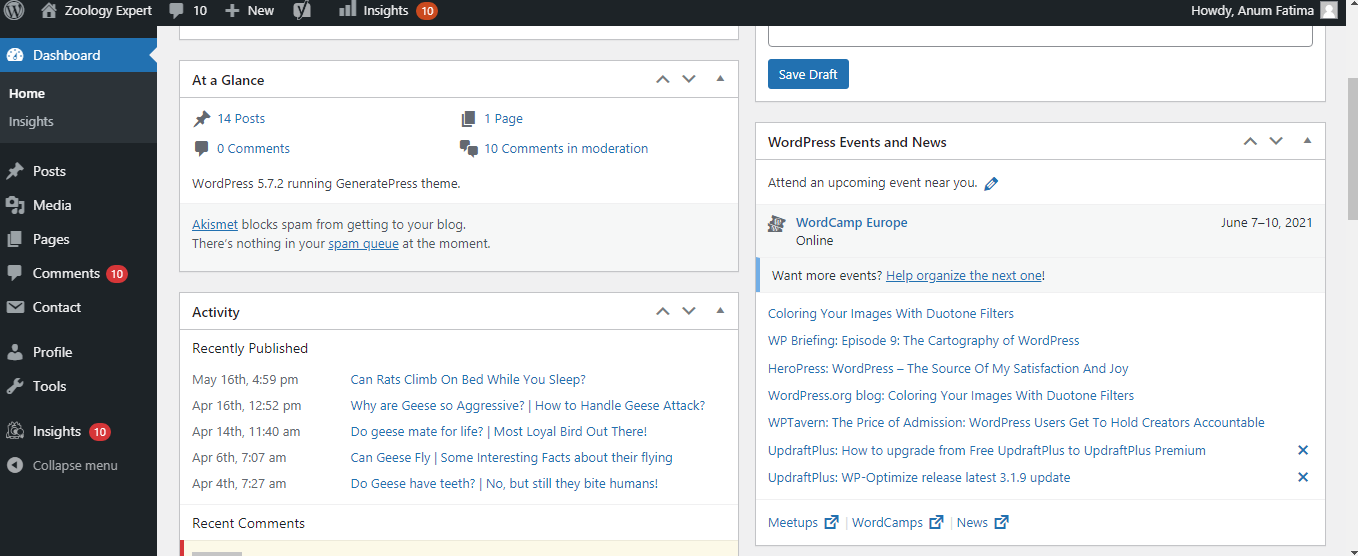Click the Comments count badge in sidebar
The image size is (1358, 556).
click(116, 273)
